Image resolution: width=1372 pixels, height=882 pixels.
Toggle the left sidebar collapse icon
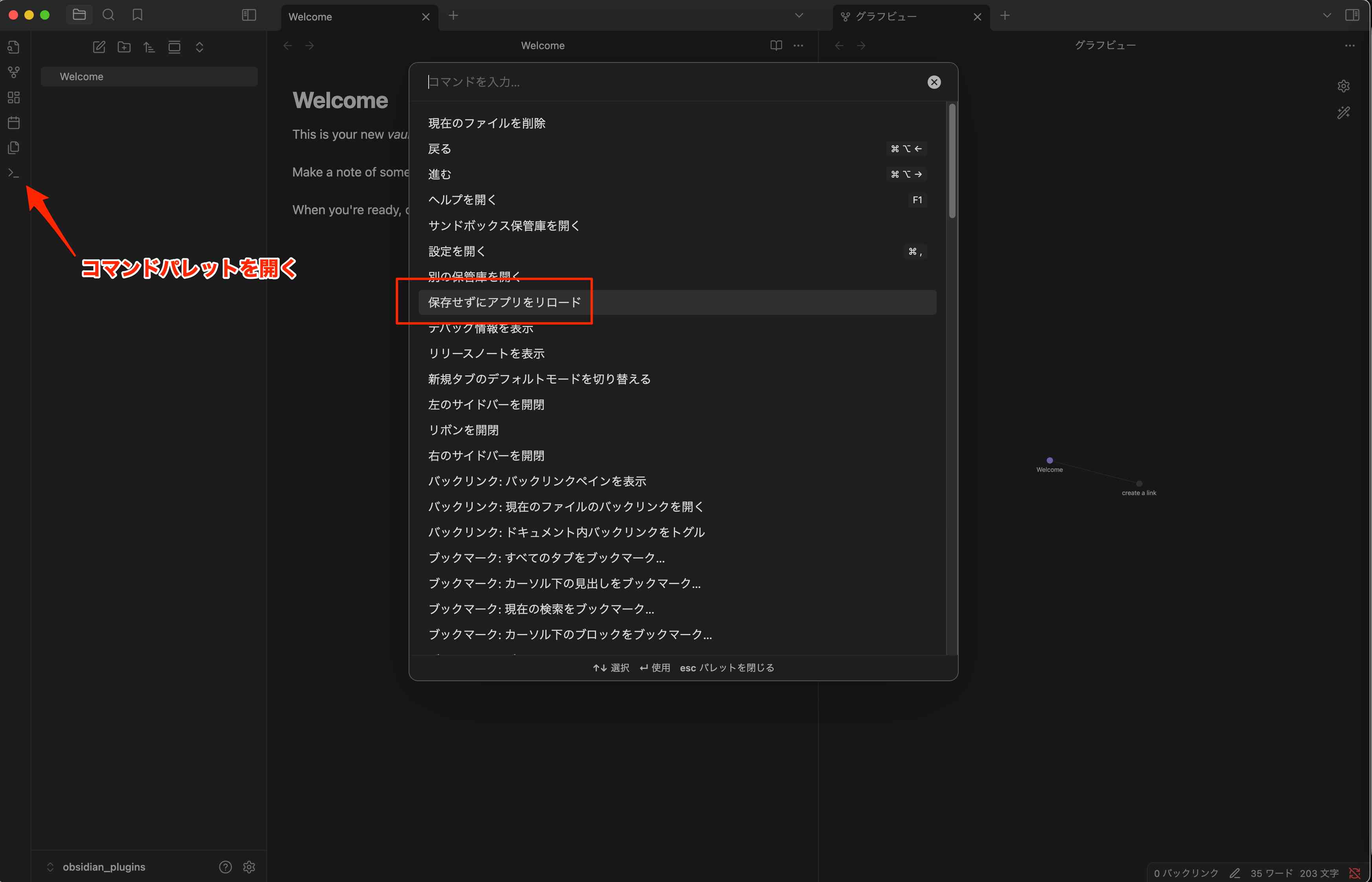click(249, 15)
